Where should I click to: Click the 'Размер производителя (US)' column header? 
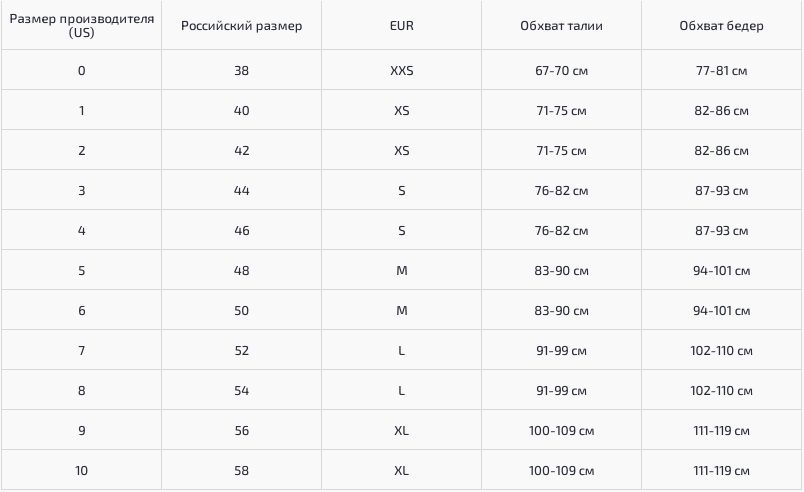(82, 26)
